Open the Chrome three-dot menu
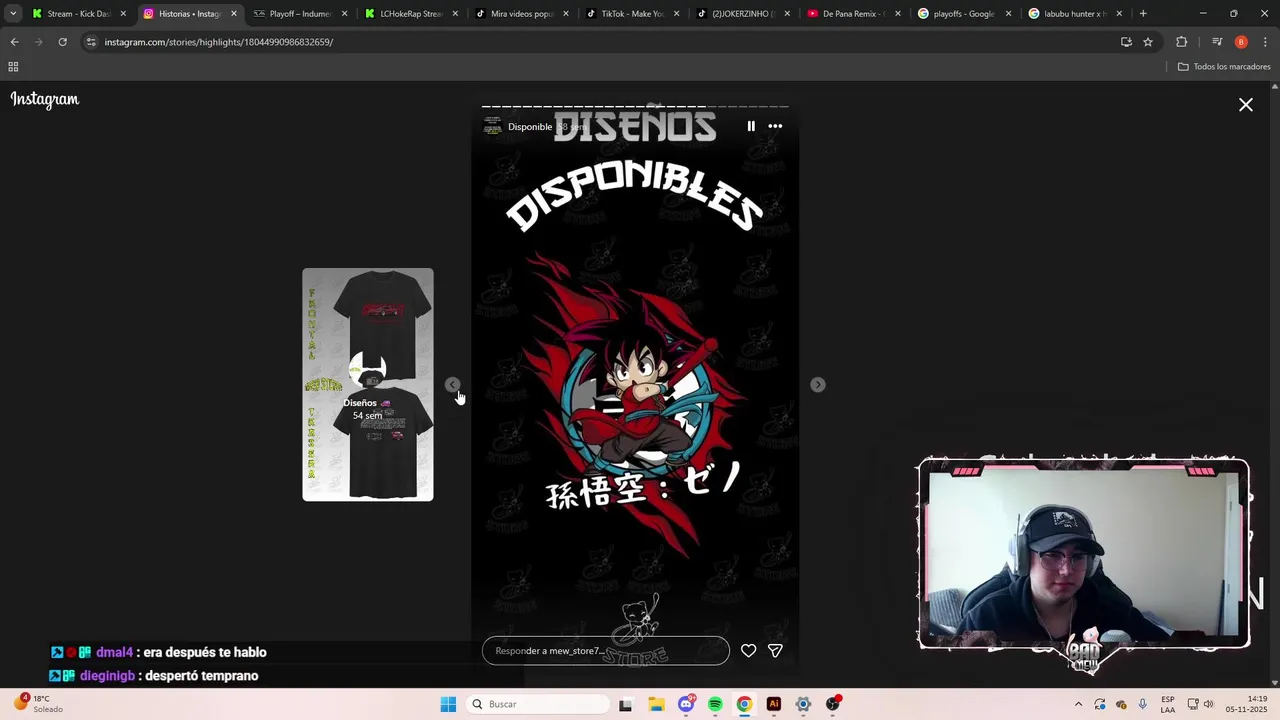 [1265, 42]
